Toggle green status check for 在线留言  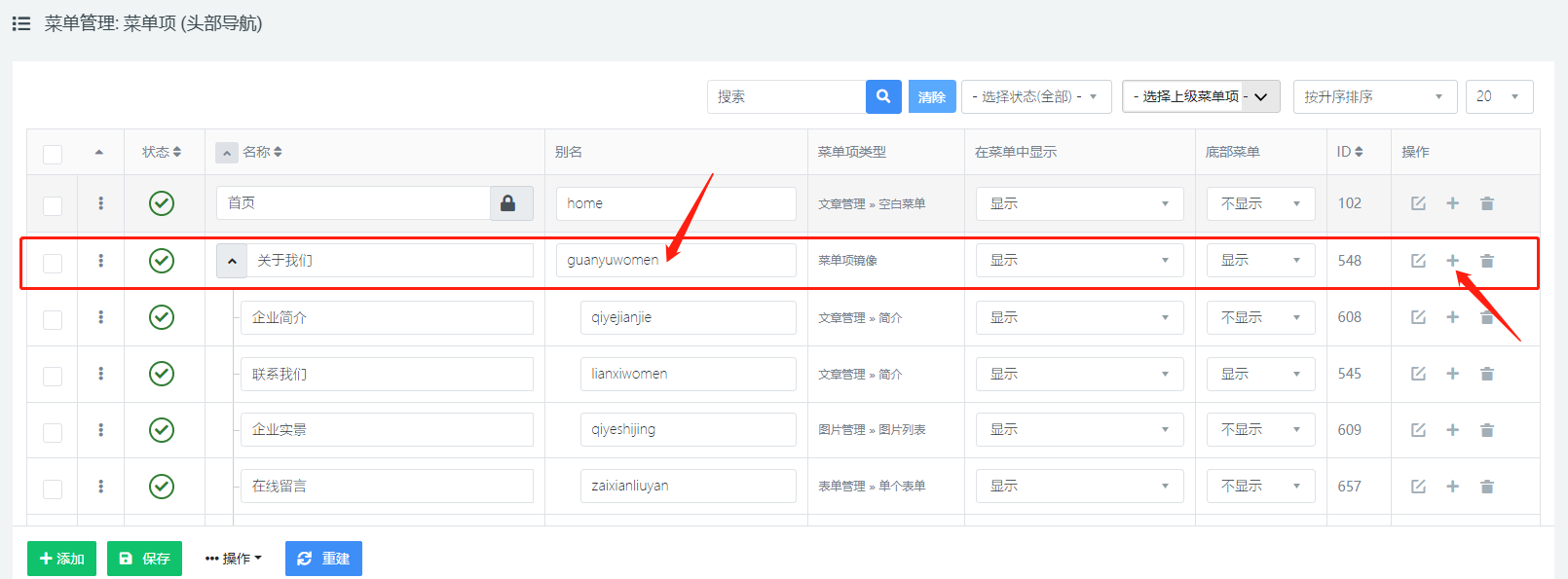[x=162, y=487]
